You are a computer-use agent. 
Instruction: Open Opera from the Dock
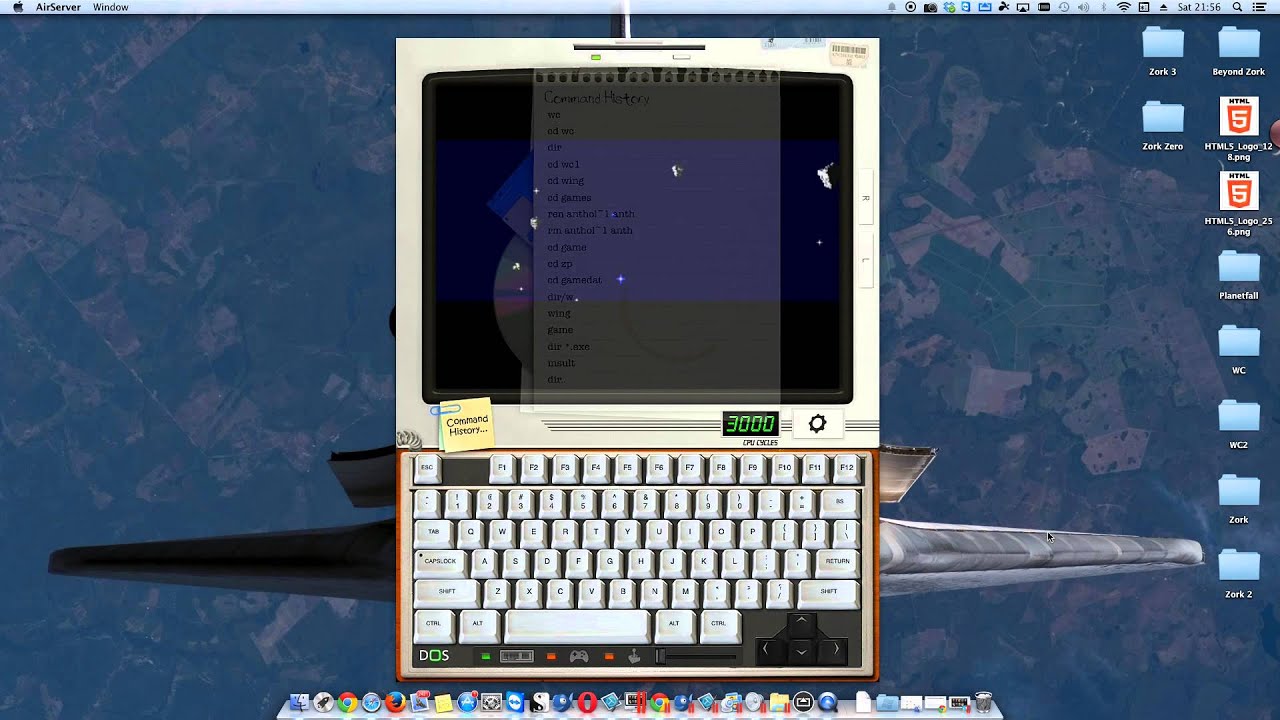[587, 702]
